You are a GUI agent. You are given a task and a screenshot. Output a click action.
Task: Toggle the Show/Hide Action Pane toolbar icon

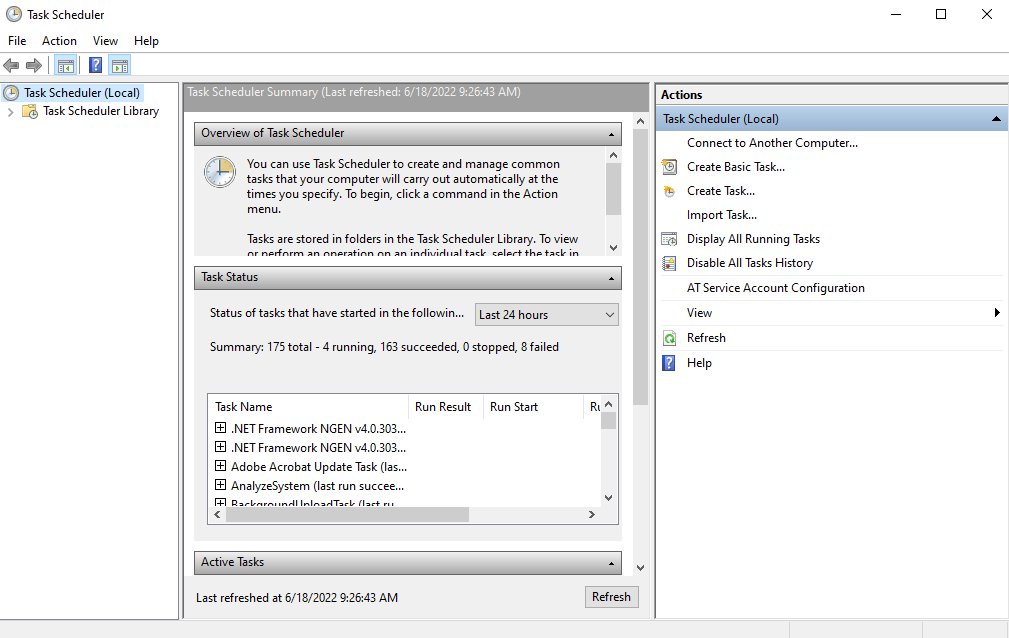(x=120, y=65)
